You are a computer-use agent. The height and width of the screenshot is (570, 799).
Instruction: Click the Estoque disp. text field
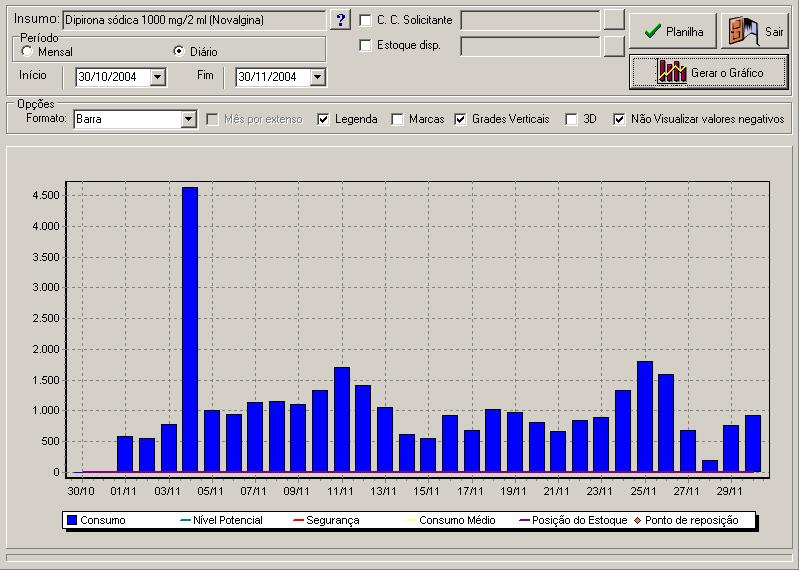click(x=530, y=46)
